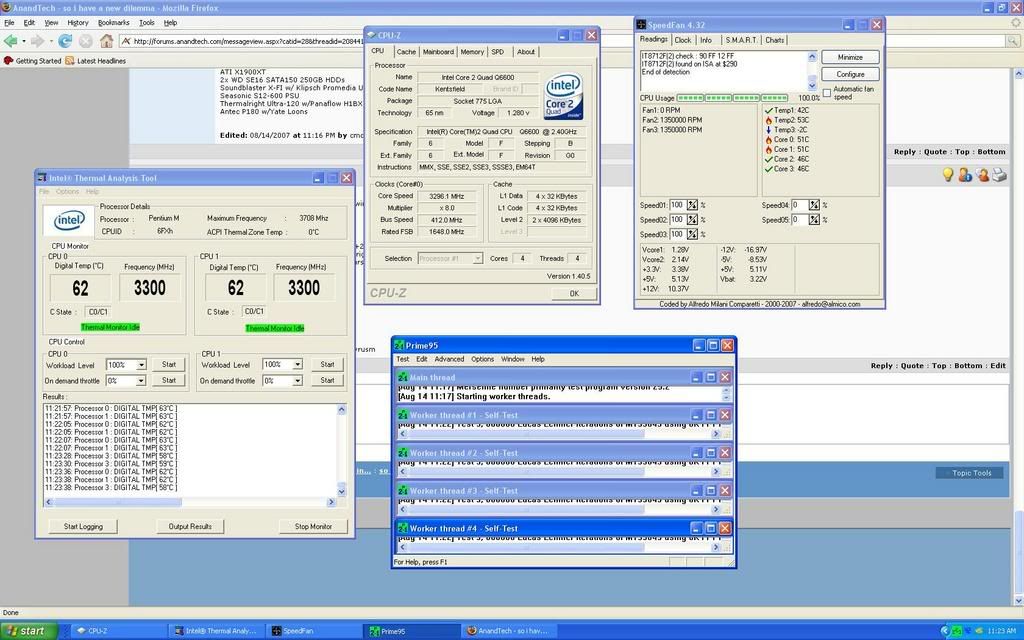Click the Worker thread #2 window icon
The height and width of the screenshot is (640, 1024).
click(x=403, y=453)
